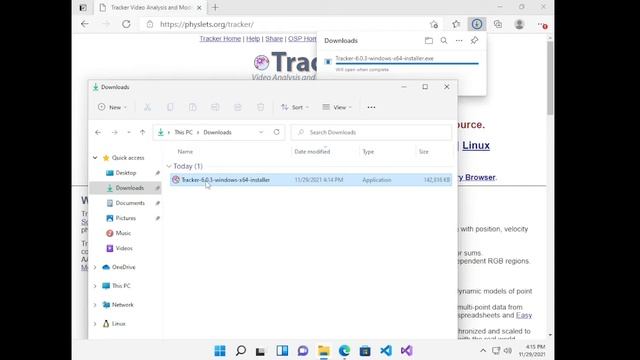Open the browser profile avatar
The image size is (640, 360).
(x=519, y=24)
